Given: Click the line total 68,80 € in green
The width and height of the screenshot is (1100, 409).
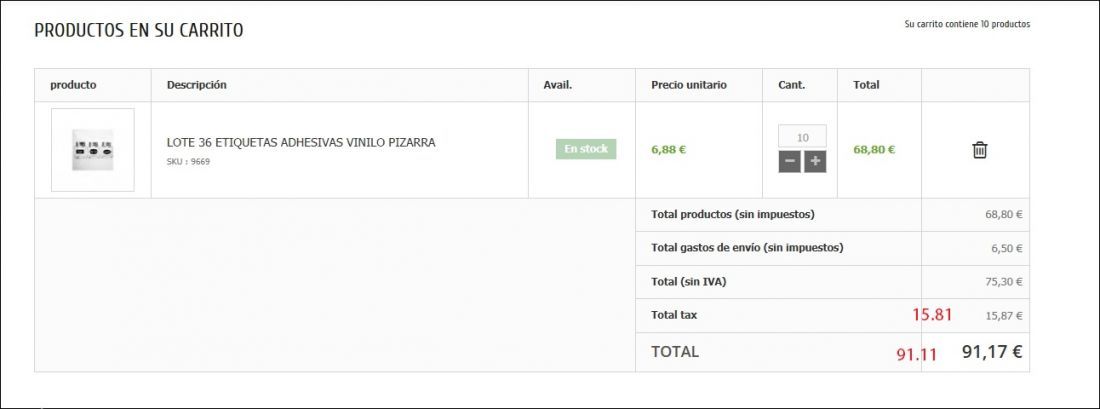Looking at the screenshot, I should (x=874, y=149).
